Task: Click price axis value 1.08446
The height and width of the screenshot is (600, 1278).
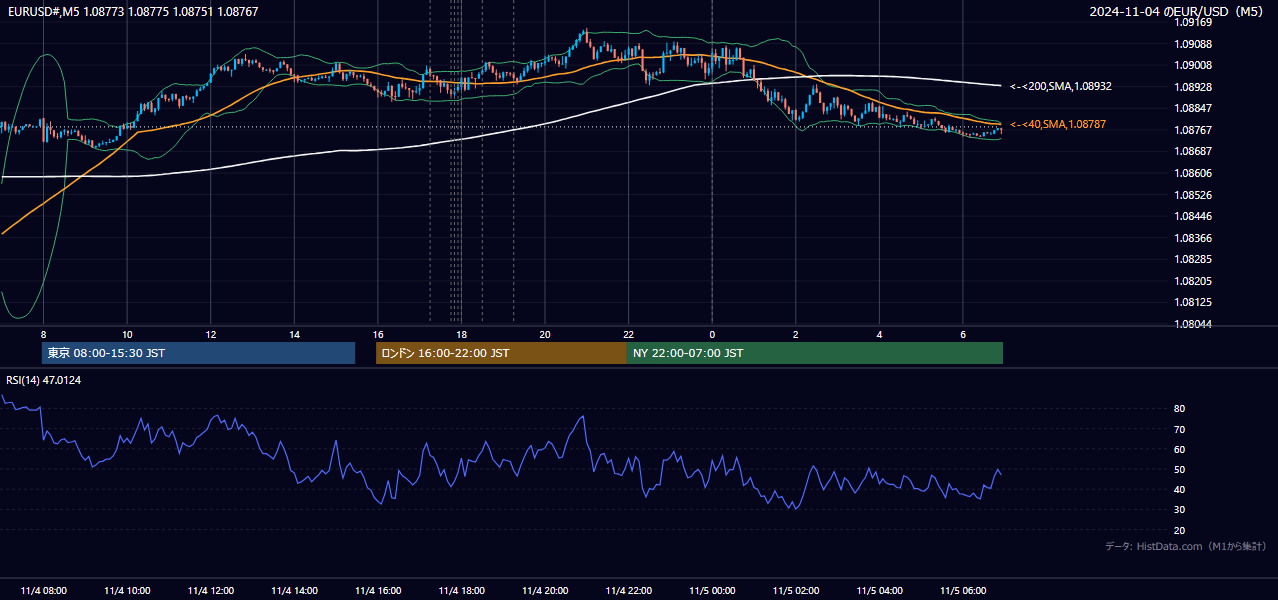Action: click(1193, 216)
